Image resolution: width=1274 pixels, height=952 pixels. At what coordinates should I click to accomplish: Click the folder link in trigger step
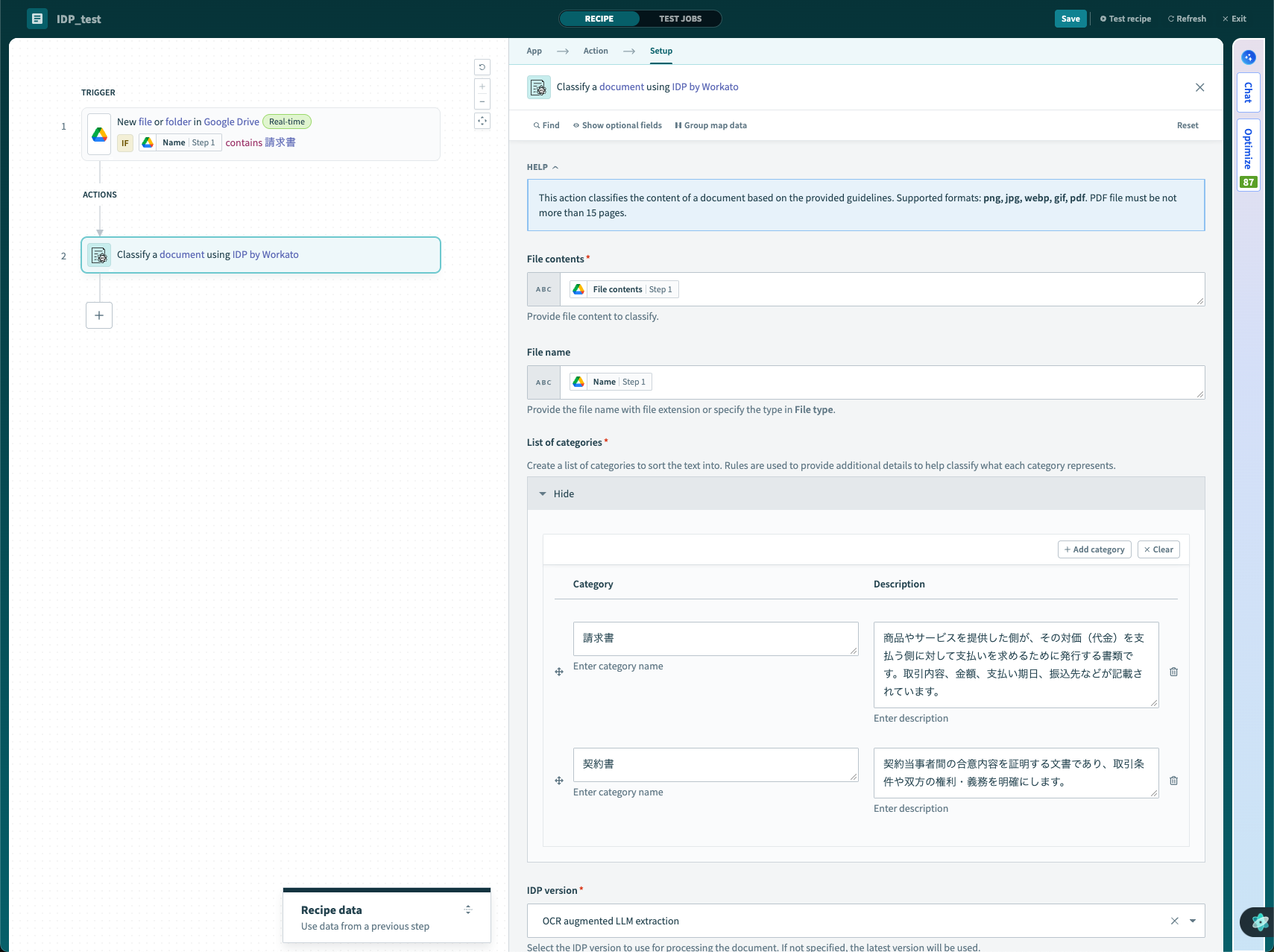tap(178, 122)
